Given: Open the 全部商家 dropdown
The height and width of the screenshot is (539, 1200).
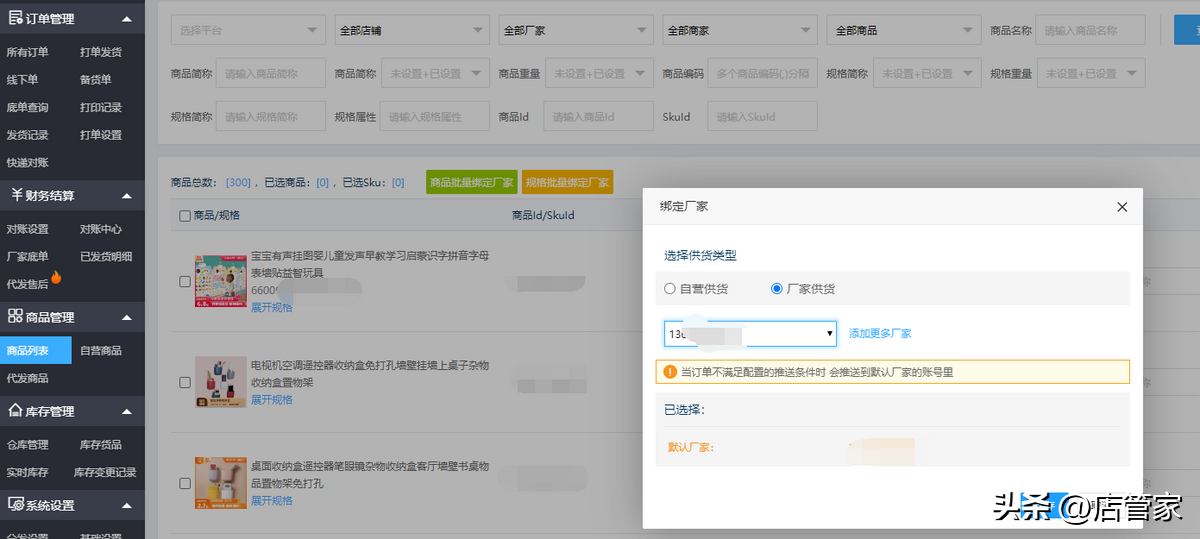Looking at the screenshot, I should click(x=740, y=31).
